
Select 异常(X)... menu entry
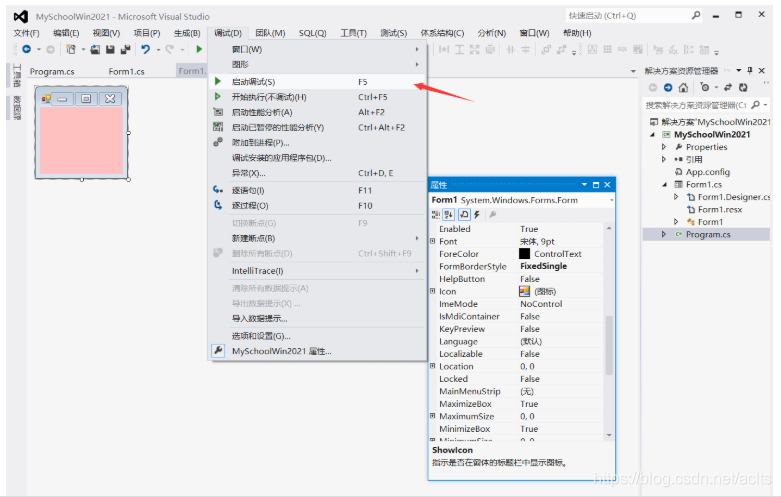click(x=317, y=173)
